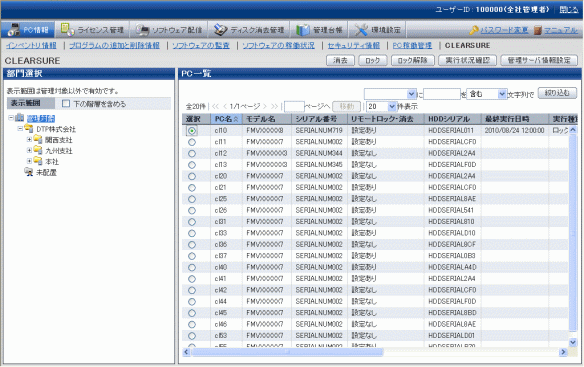584x367 pixels.
Task: Enable 下の階層を含める checkbox
Action: click(x=66, y=104)
